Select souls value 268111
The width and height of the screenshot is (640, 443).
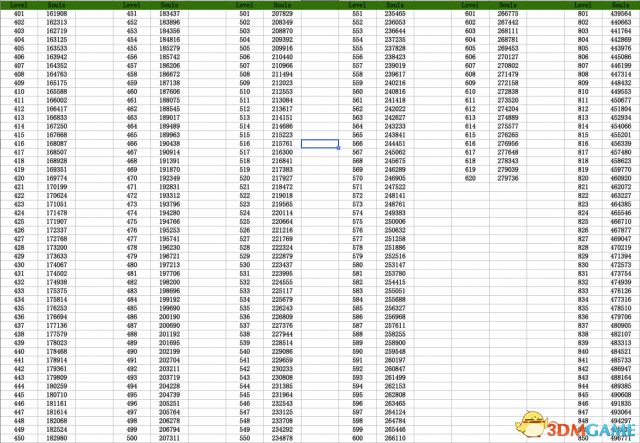(x=508, y=31)
